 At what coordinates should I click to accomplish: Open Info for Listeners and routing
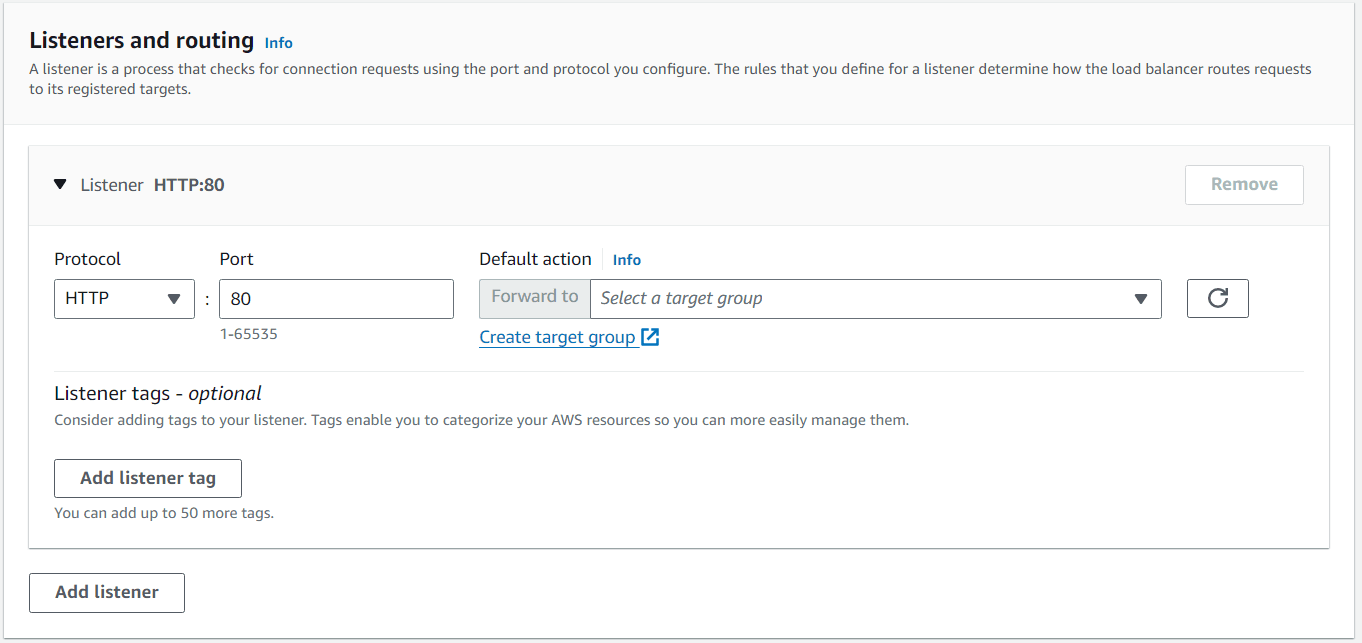tap(278, 42)
